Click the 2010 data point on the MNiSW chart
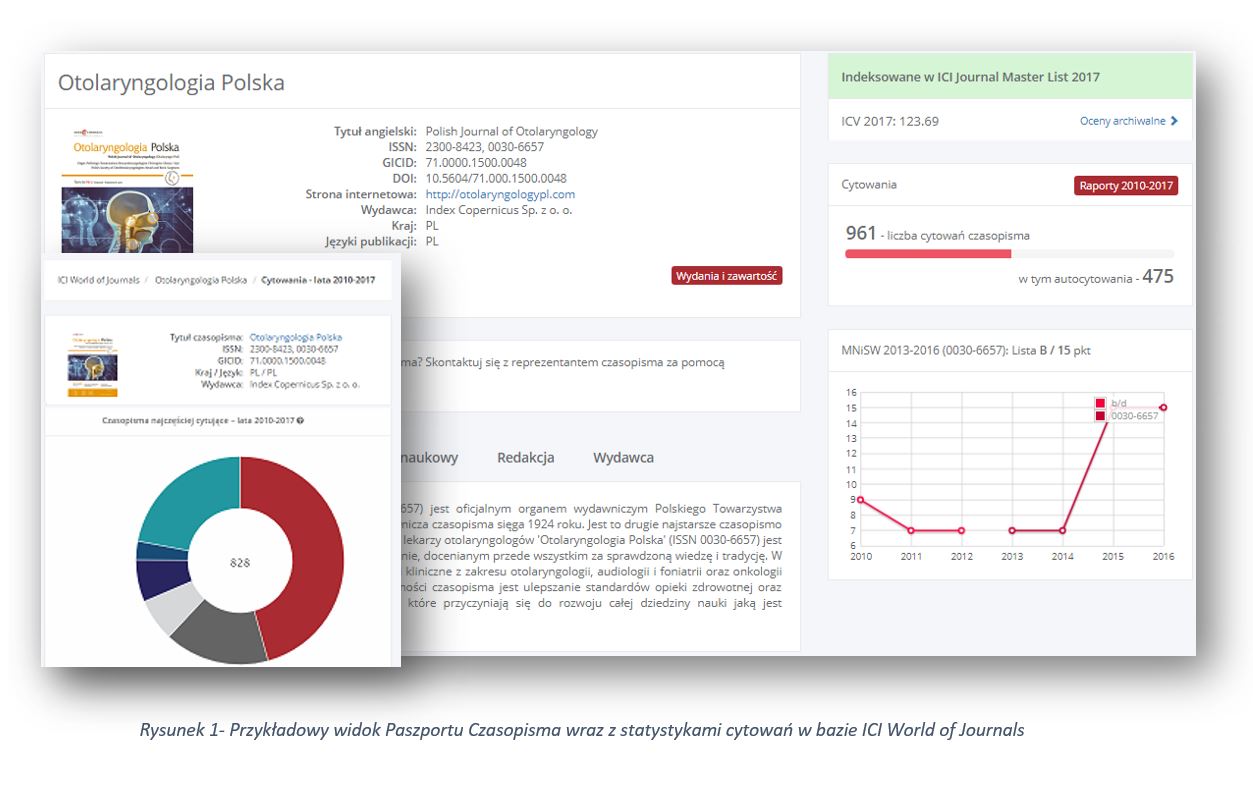 [860, 499]
